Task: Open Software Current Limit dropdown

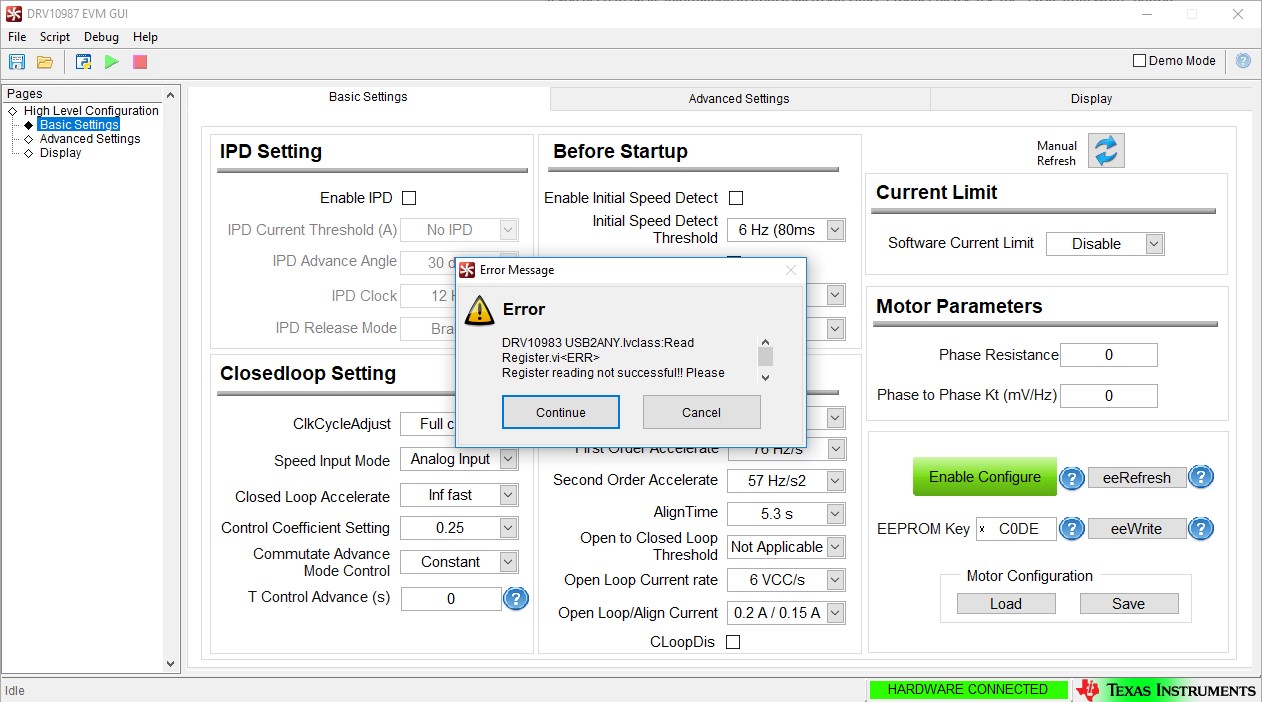Action: click(x=1155, y=244)
